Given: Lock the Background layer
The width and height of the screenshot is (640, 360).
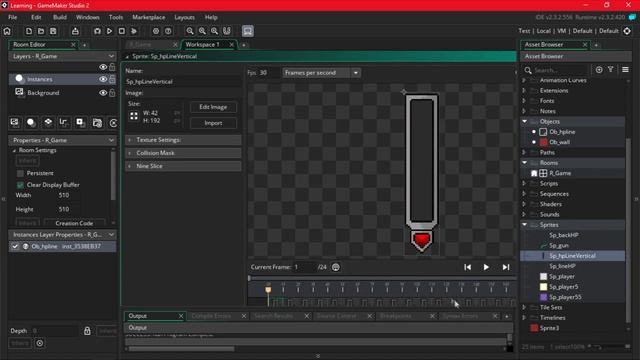Looking at the screenshot, I should pos(112,93).
